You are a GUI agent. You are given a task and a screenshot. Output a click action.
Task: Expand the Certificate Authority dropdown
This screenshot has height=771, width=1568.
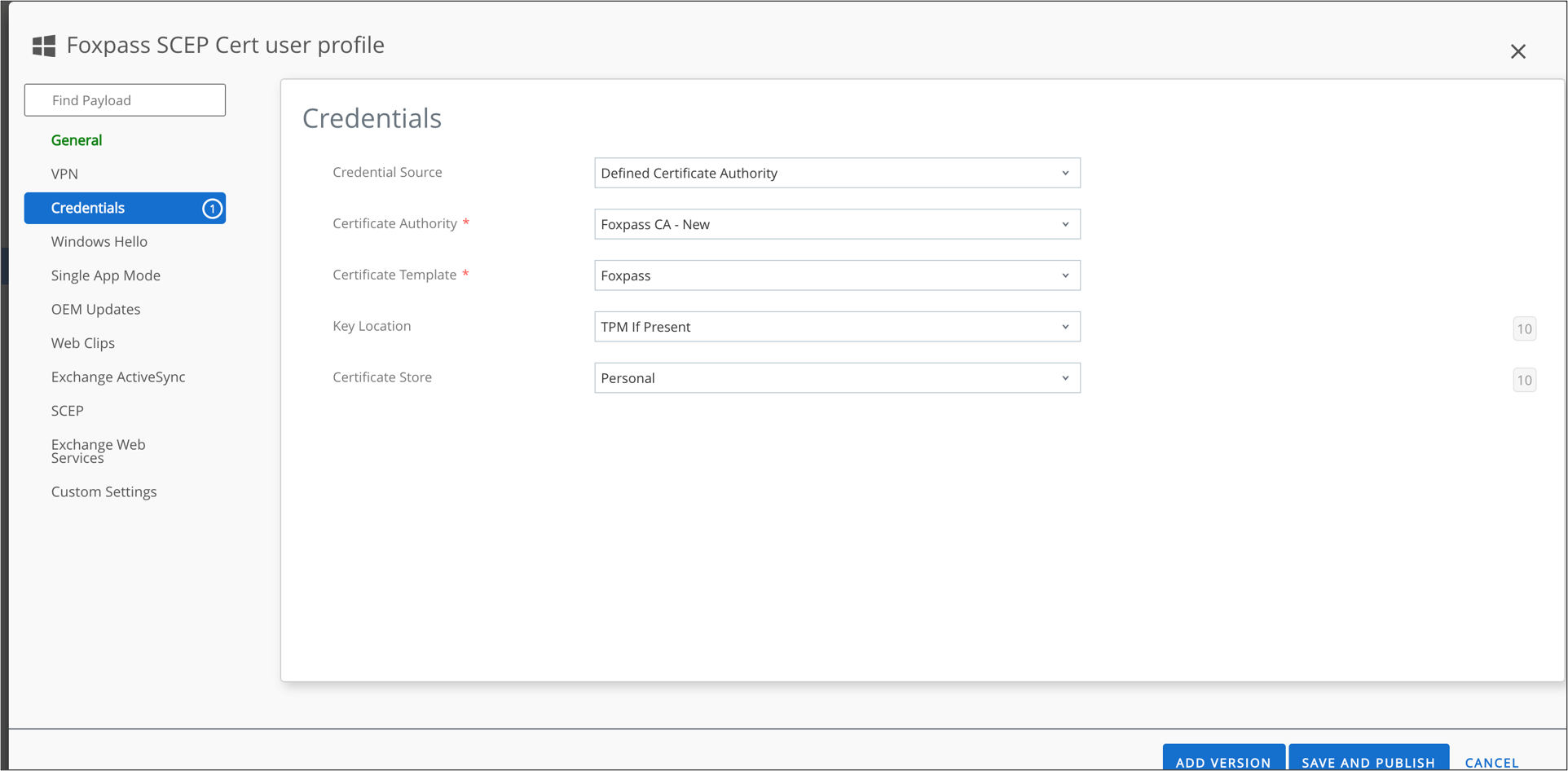click(x=836, y=224)
